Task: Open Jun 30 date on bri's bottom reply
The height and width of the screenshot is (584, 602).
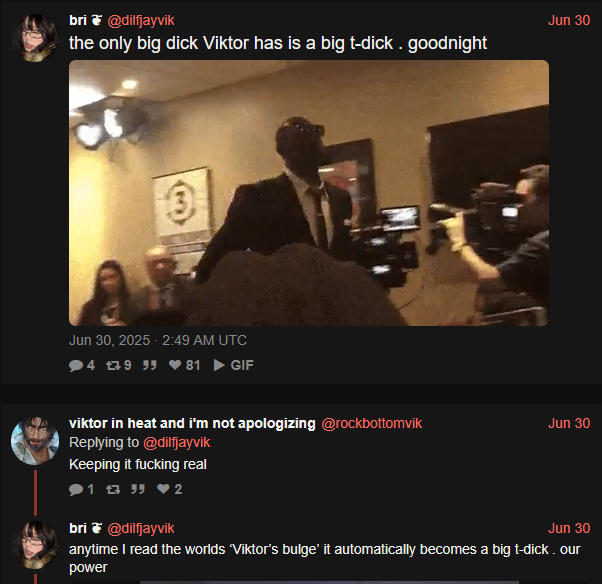Action: coord(569,528)
